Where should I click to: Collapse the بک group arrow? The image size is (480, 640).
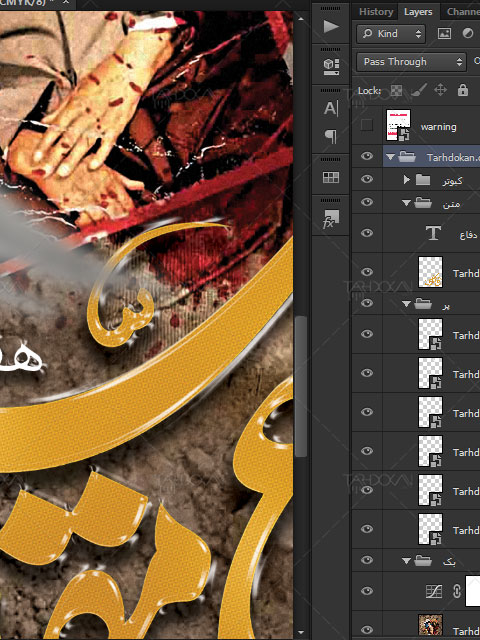[406, 561]
